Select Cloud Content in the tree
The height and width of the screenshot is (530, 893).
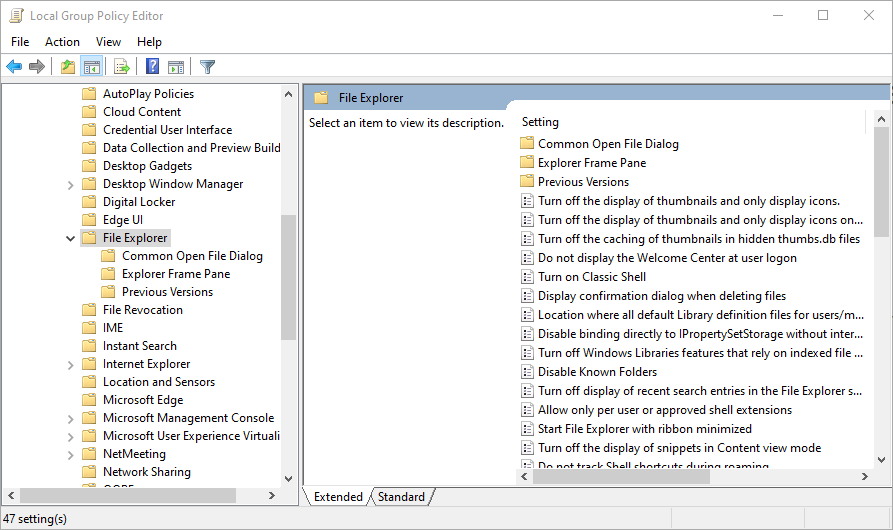142,112
